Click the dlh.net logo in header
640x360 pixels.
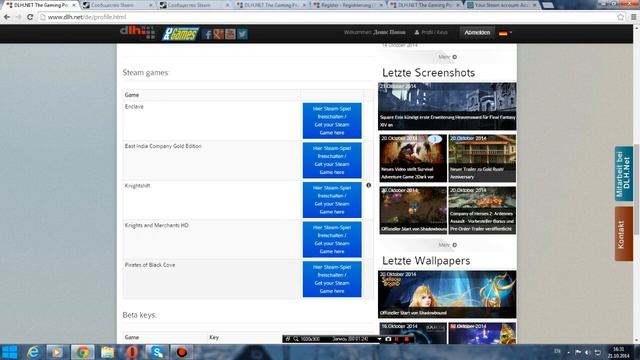click(138, 33)
